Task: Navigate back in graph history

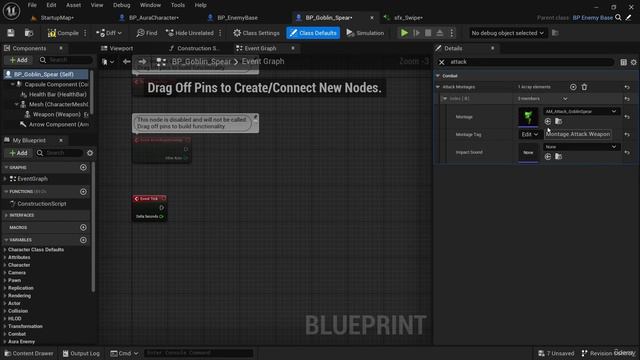Action: pos(127,62)
